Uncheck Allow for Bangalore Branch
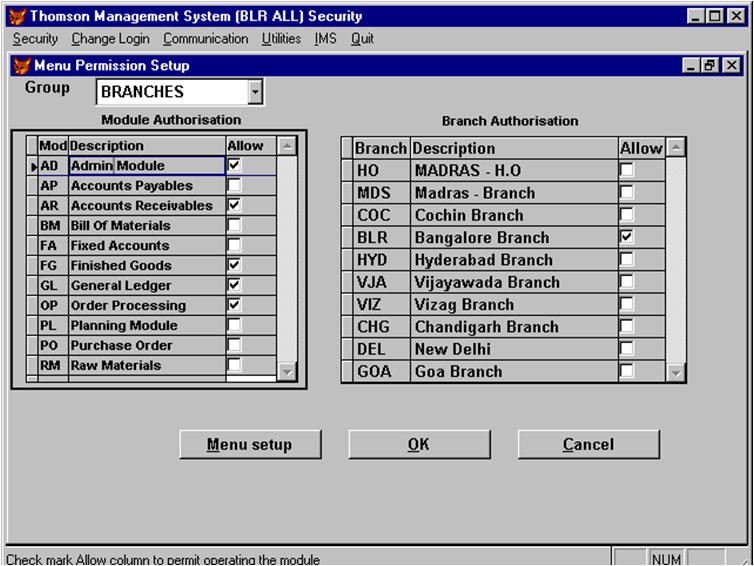Screen dimensions: 754x566 [x=627, y=238]
